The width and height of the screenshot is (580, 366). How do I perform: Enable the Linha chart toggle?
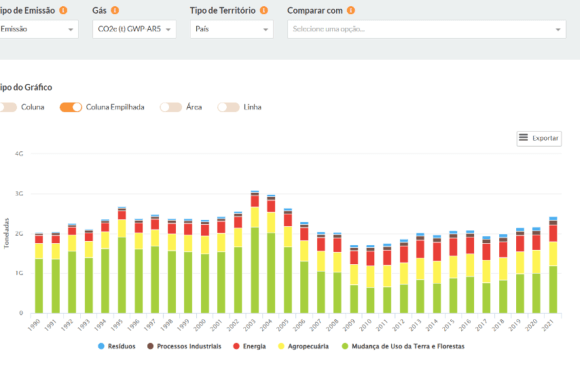(228, 107)
